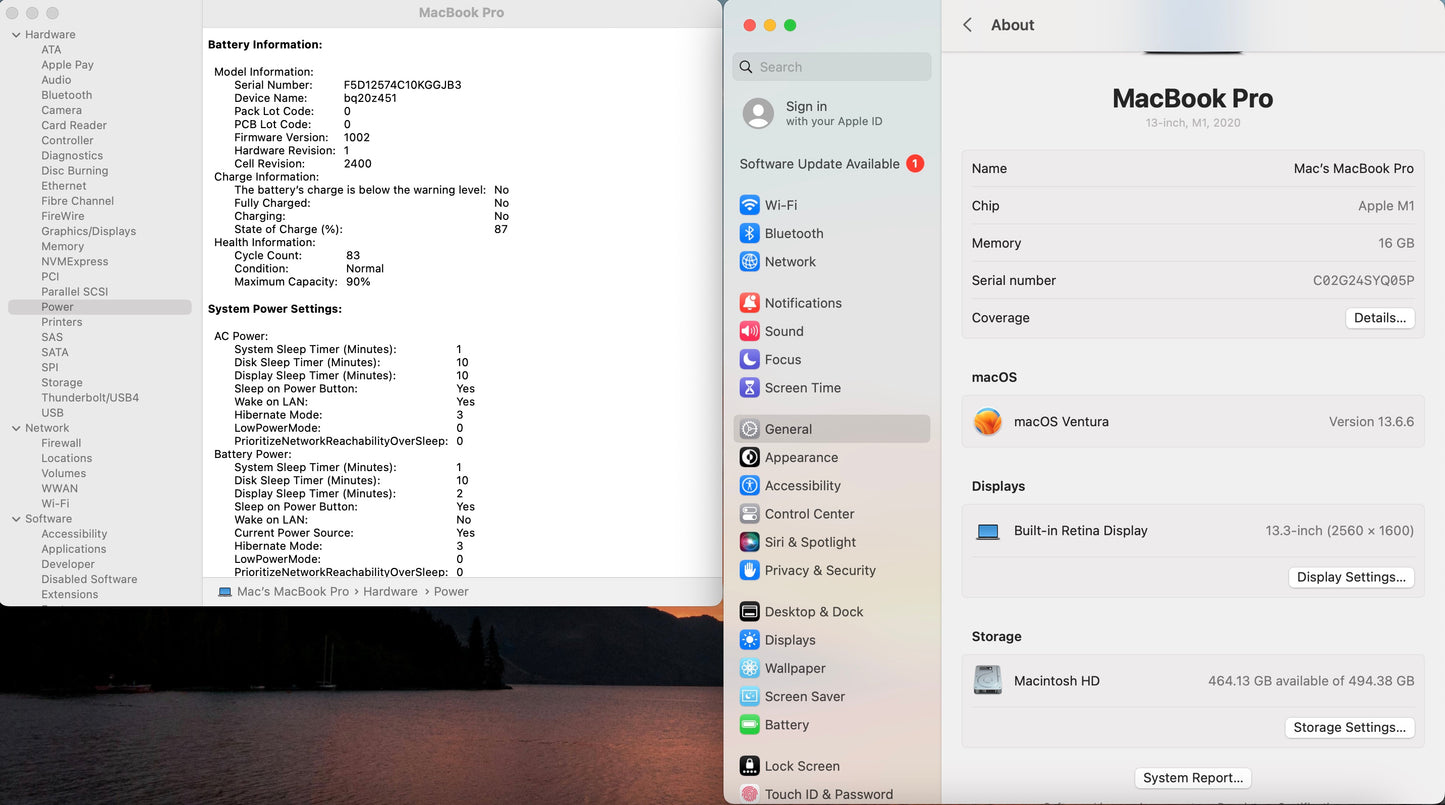The image size is (1445, 805).
Task: Click the Coverage Details button
Action: point(1379,318)
